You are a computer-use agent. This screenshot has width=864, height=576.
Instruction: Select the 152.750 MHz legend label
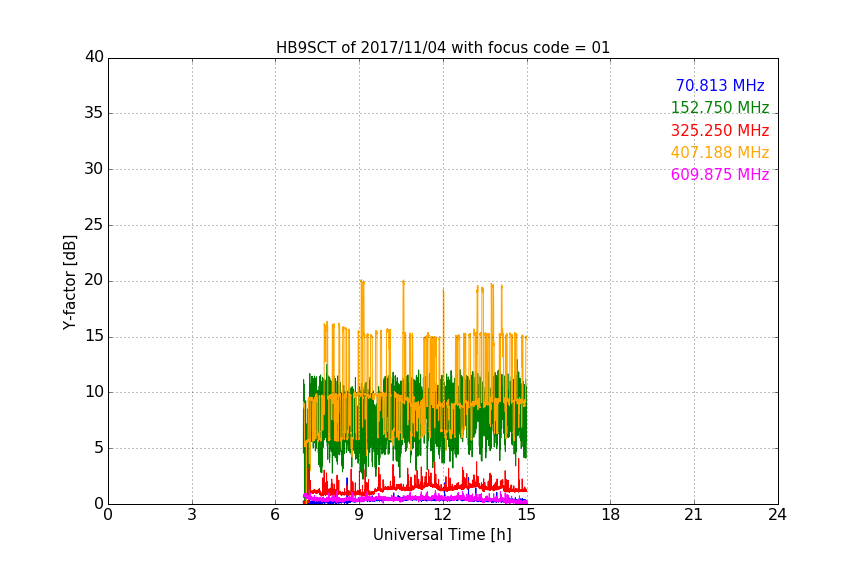(x=720, y=107)
